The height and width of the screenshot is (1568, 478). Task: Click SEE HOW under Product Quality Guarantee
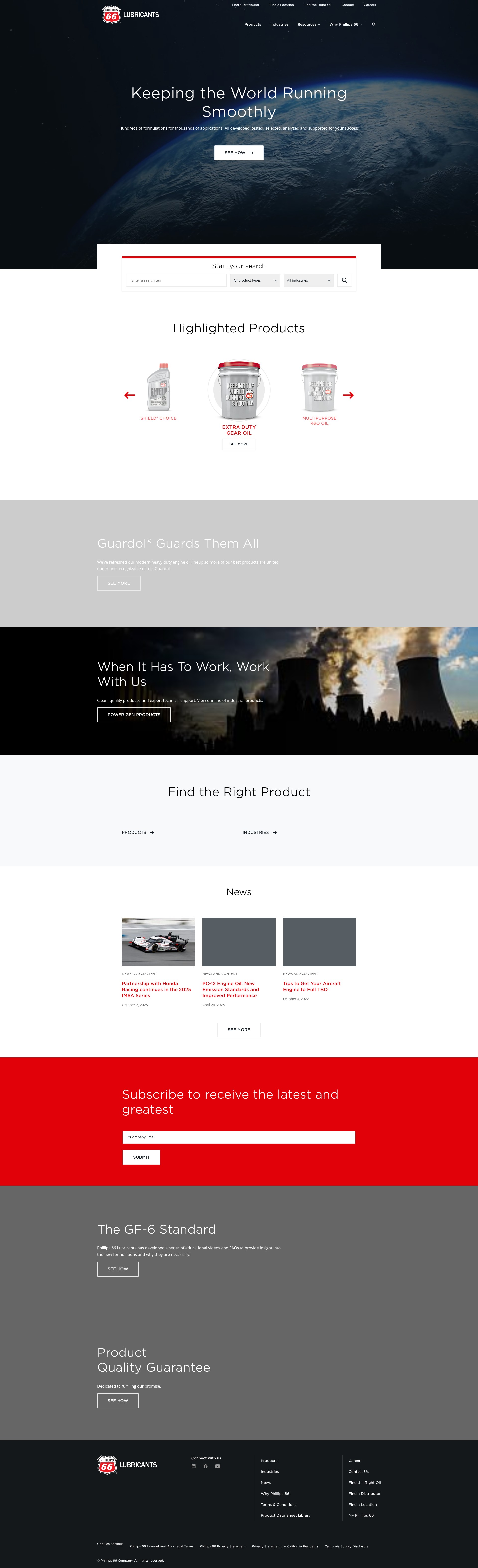point(118,1401)
